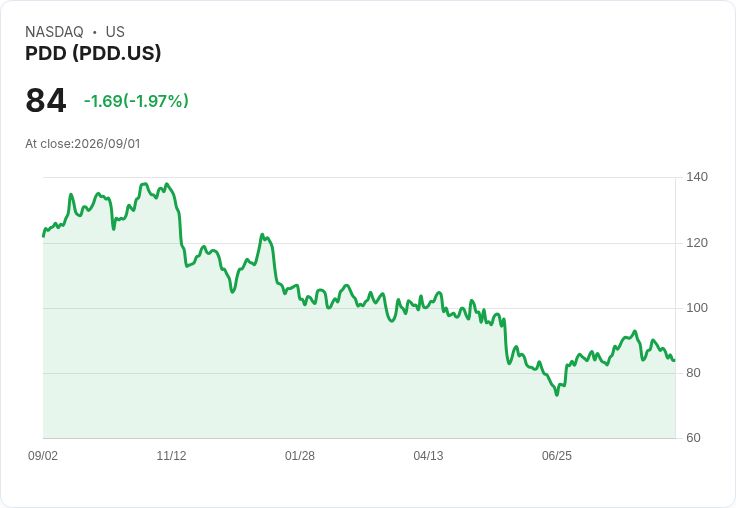Click the 11/12 date axis label
The width and height of the screenshot is (736, 508).
[x=171, y=455]
